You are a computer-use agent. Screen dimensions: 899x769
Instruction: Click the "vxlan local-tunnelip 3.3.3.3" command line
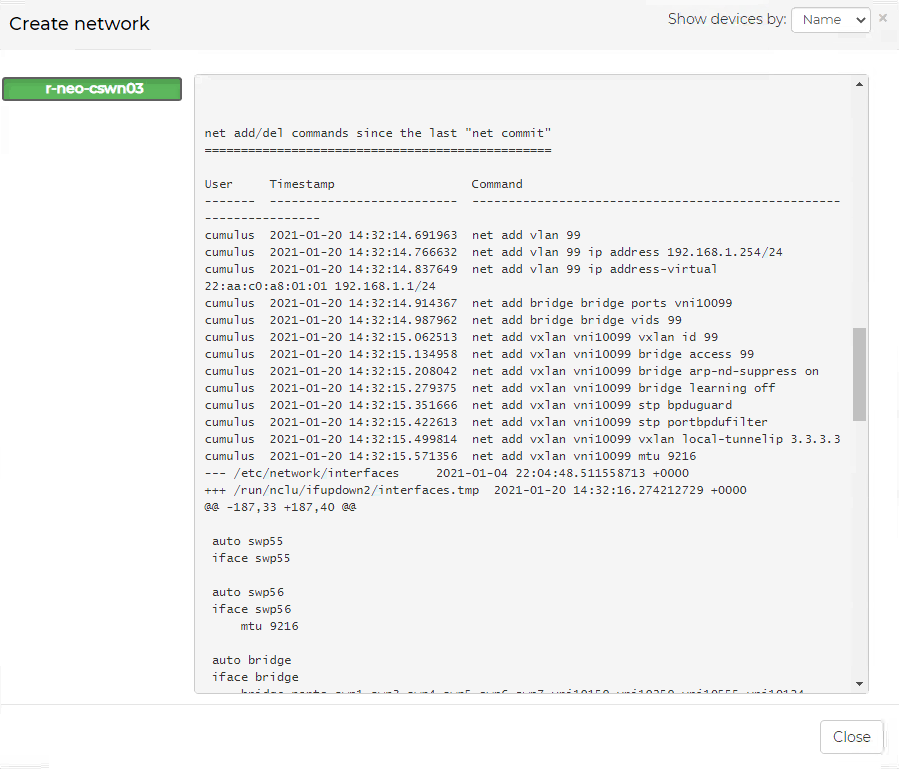coord(655,439)
